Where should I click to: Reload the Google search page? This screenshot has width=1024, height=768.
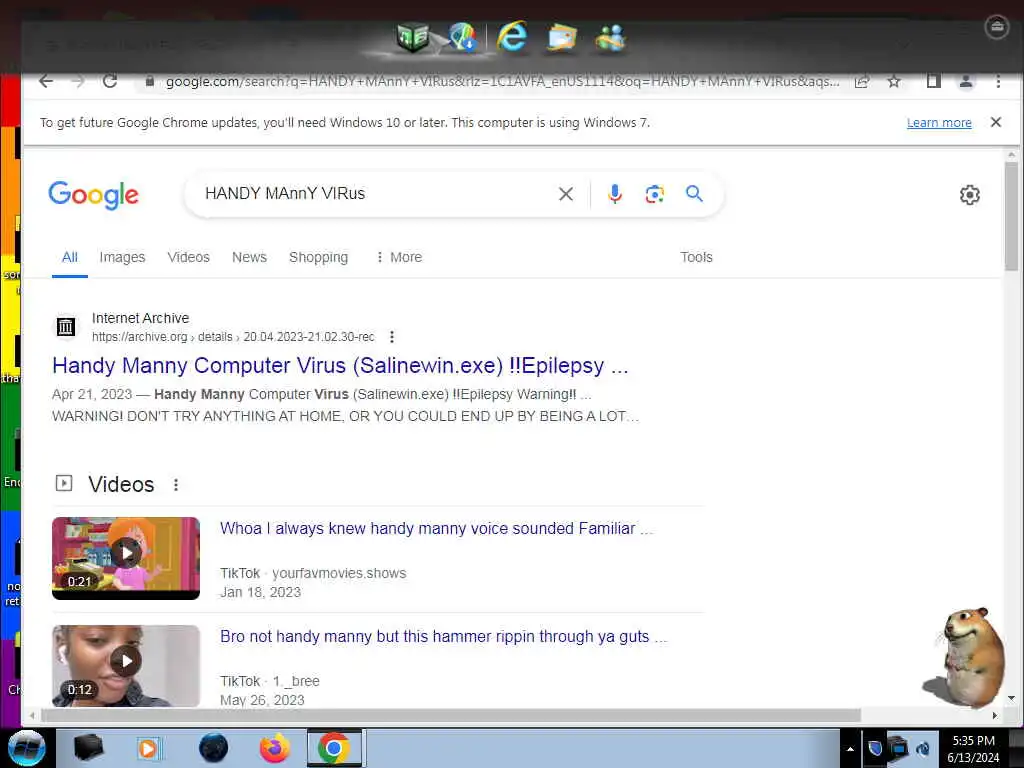point(110,81)
